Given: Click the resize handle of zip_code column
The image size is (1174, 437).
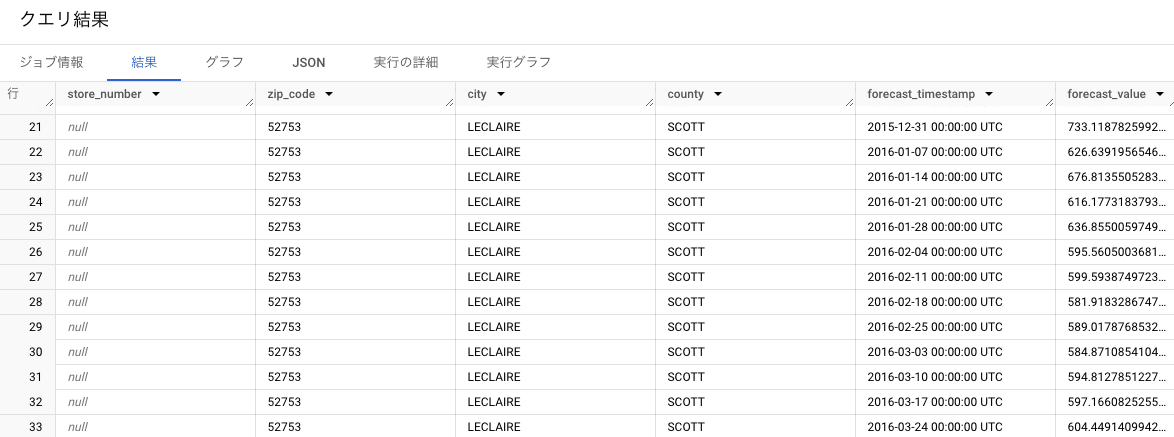Looking at the screenshot, I should click(450, 103).
